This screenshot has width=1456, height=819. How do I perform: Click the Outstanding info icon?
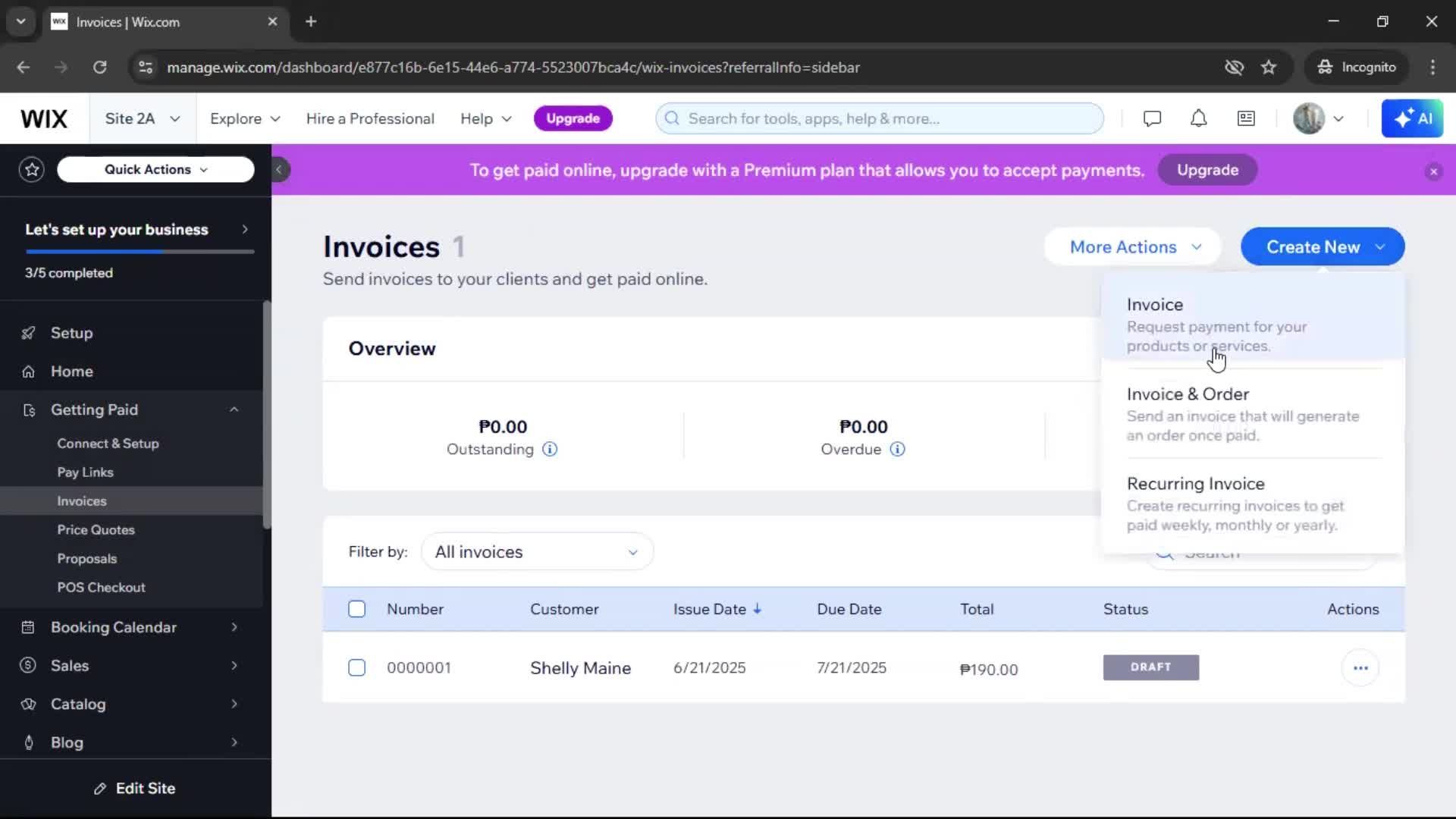pyautogui.click(x=550, y=450)
